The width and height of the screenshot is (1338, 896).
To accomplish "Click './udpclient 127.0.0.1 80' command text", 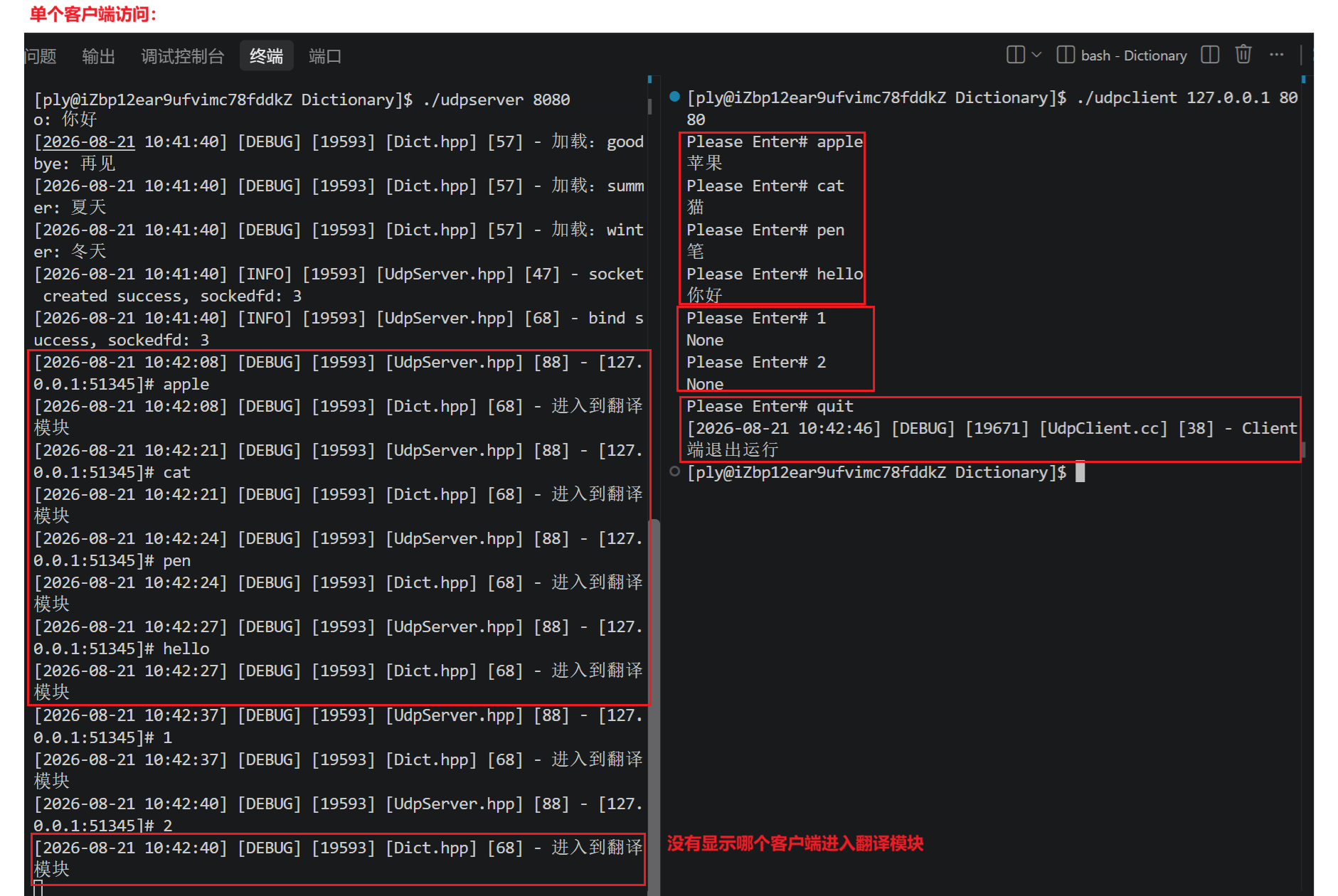I will [x=1187, y=97].
